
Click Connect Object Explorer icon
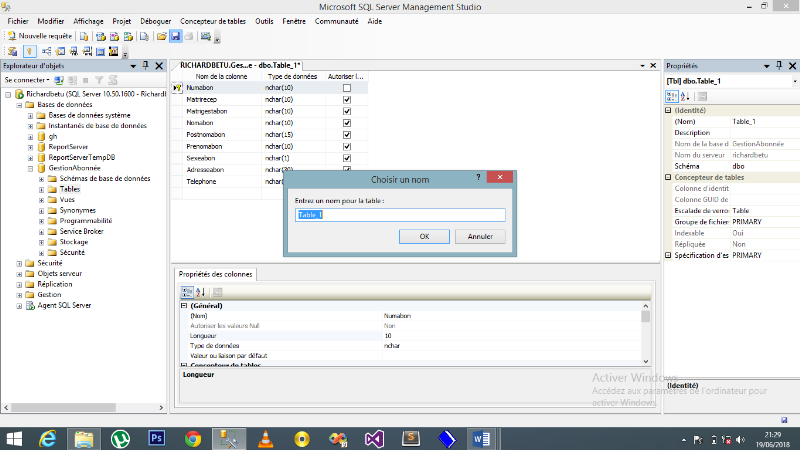pos(59,80)
